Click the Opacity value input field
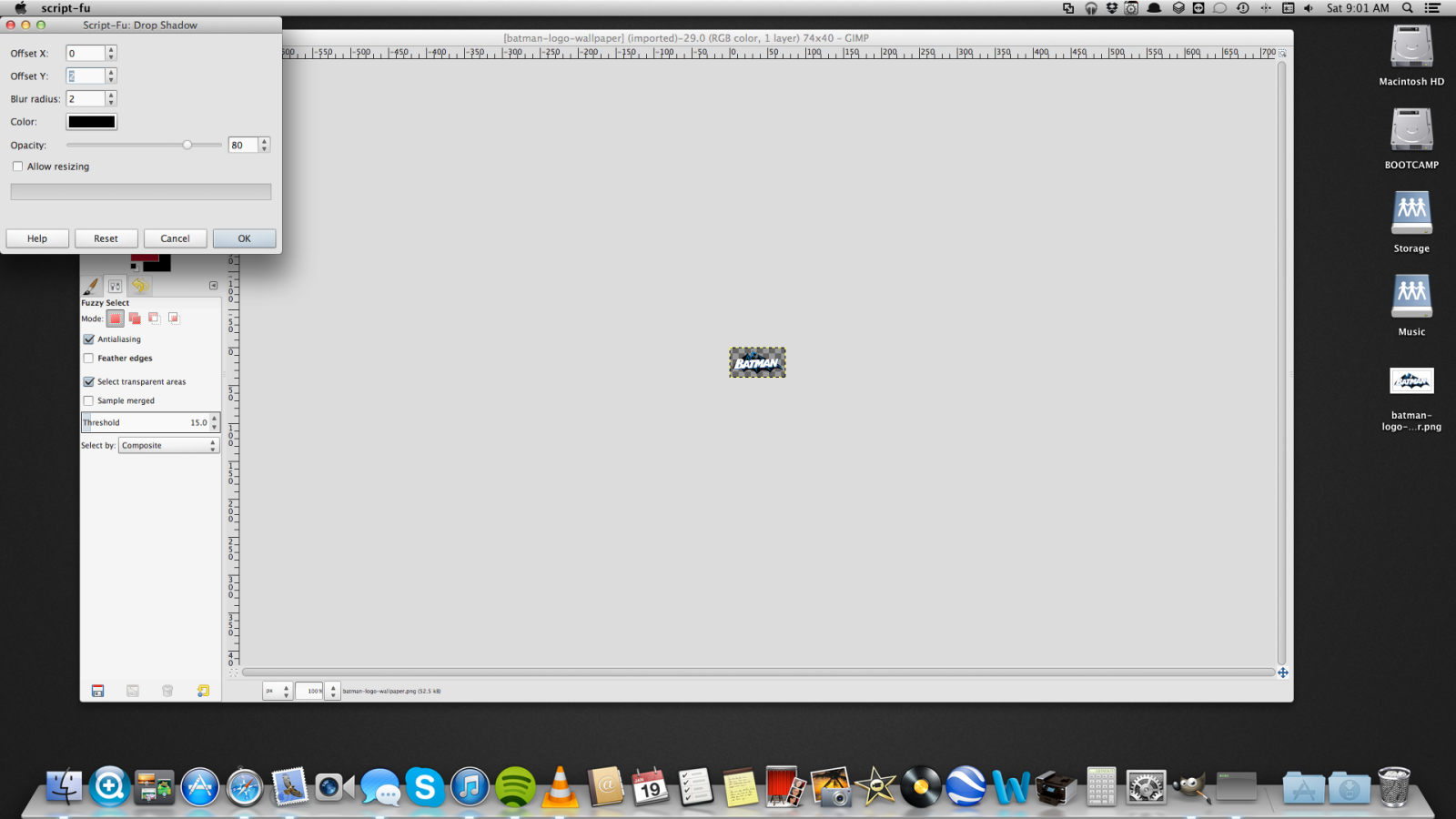The image size is (1456, 819). 244,145
